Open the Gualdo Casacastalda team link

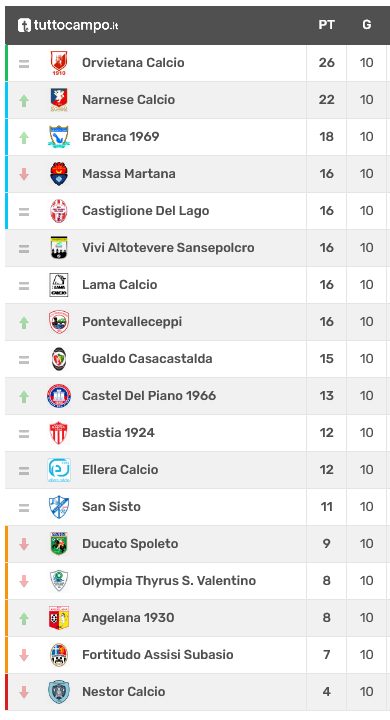147,359
